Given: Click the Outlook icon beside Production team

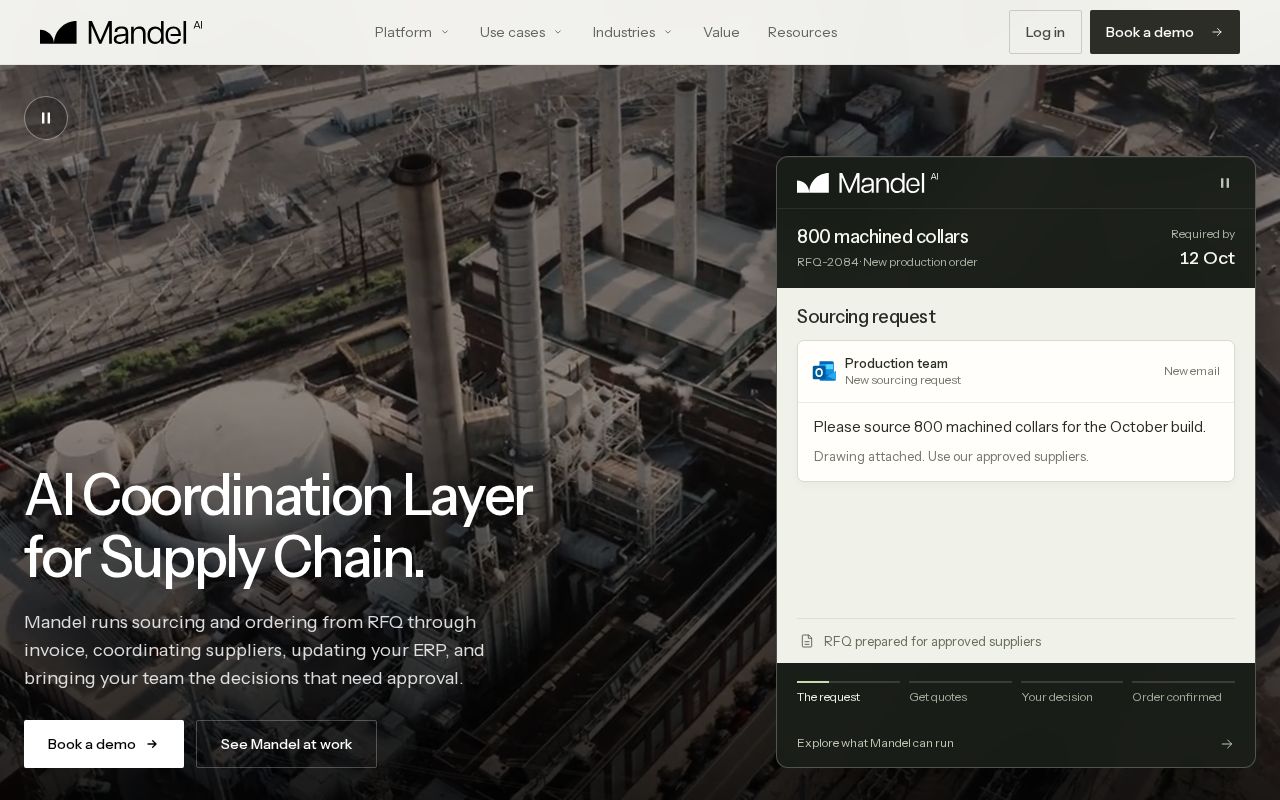Looking at the screenshot, I should 824,371.
